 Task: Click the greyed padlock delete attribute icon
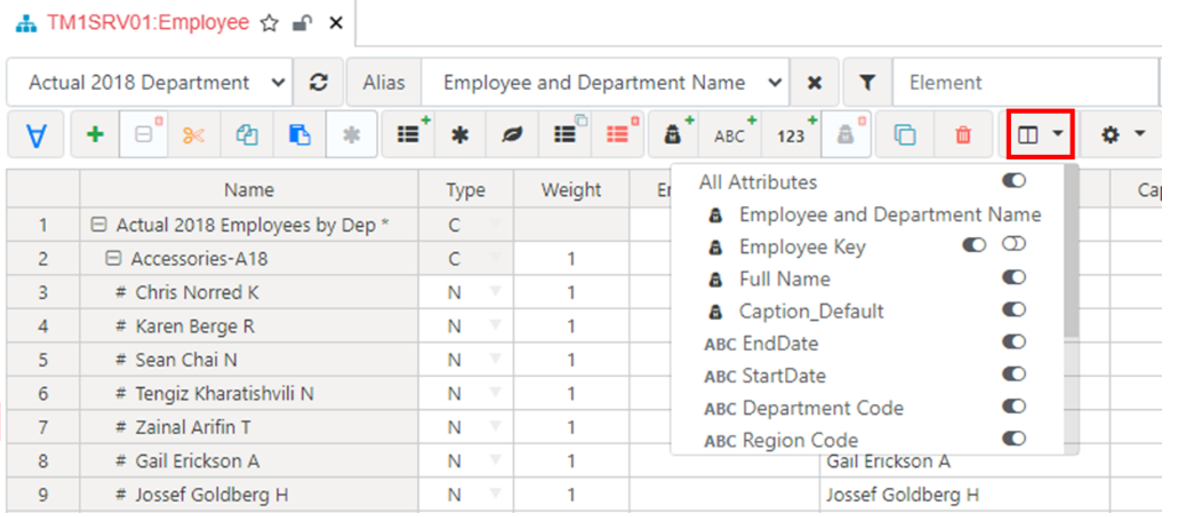[846, 135]
